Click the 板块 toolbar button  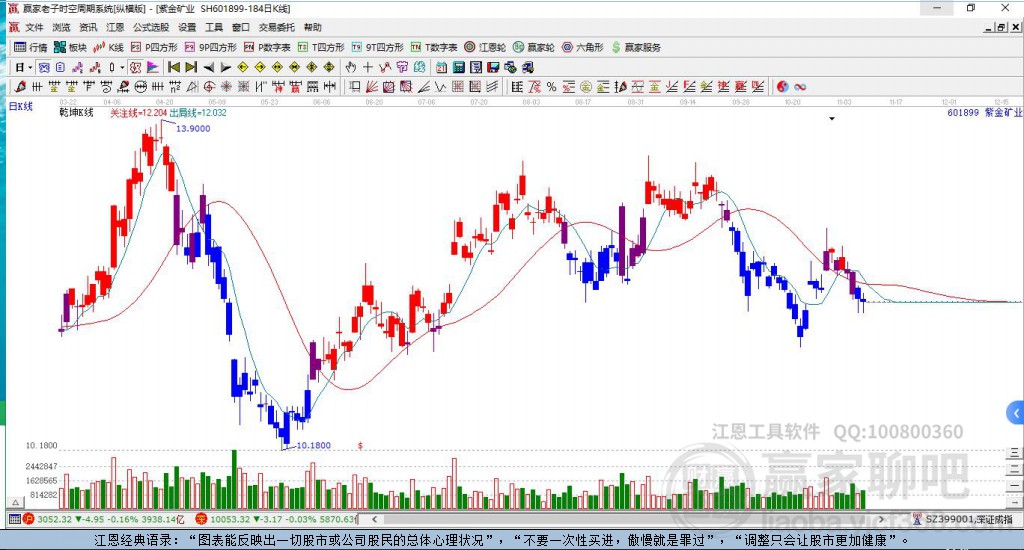pyautogui.click(x=70, y=47)
